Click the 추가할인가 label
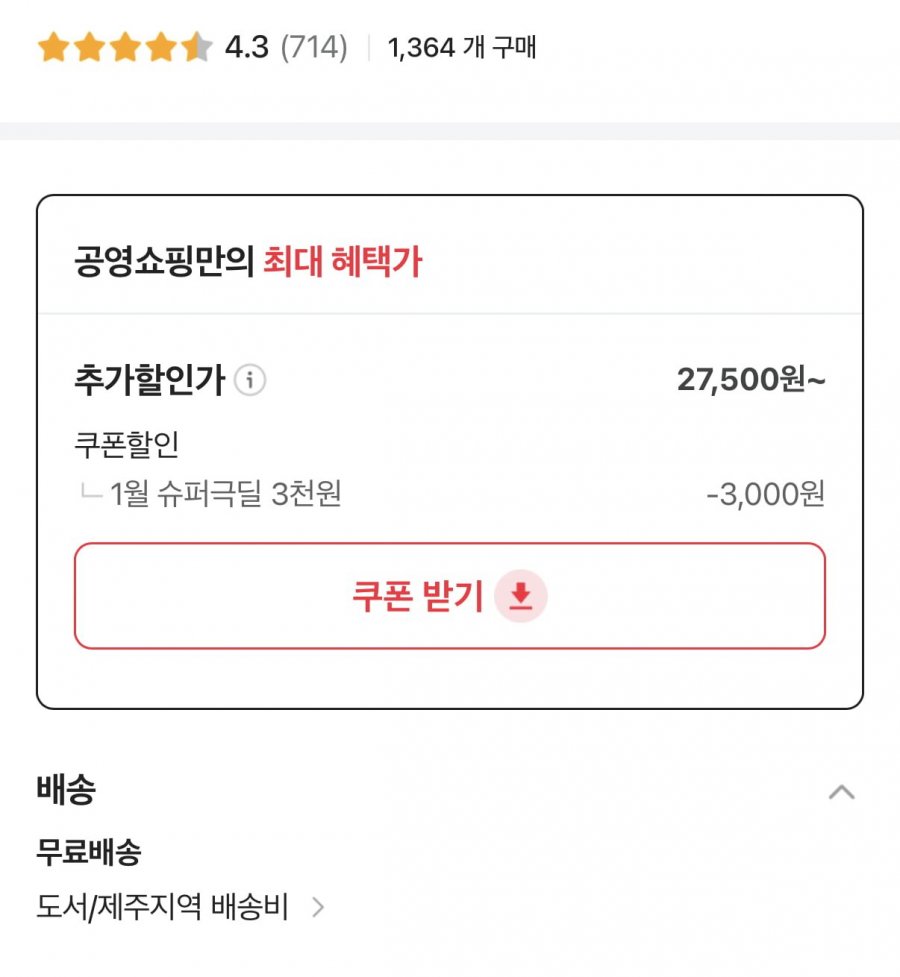 pos(149,380)
